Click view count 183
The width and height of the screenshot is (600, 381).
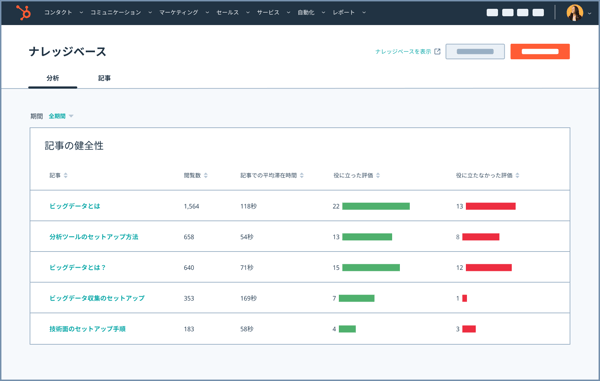tap(189, 329)
